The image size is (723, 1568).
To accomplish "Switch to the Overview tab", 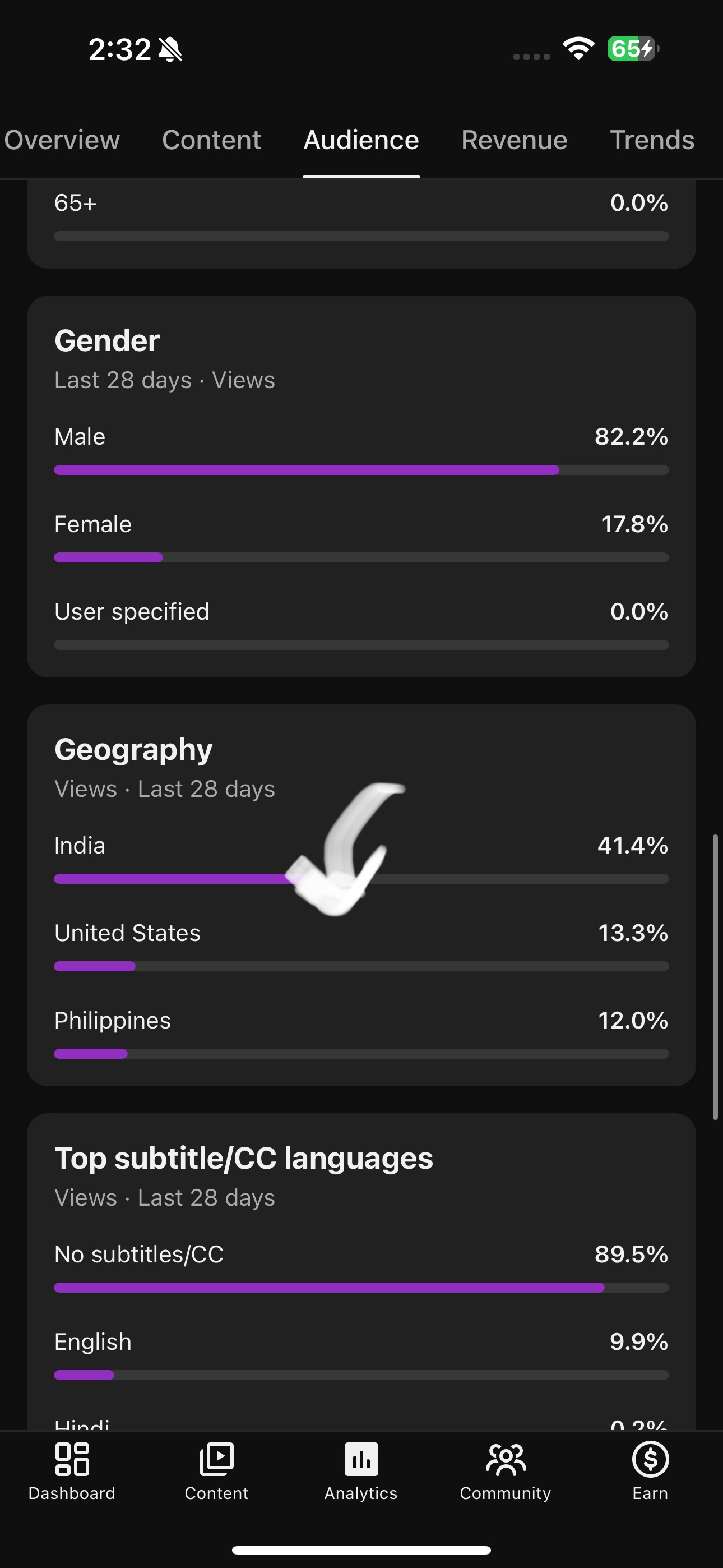I will tap(62, 140).
